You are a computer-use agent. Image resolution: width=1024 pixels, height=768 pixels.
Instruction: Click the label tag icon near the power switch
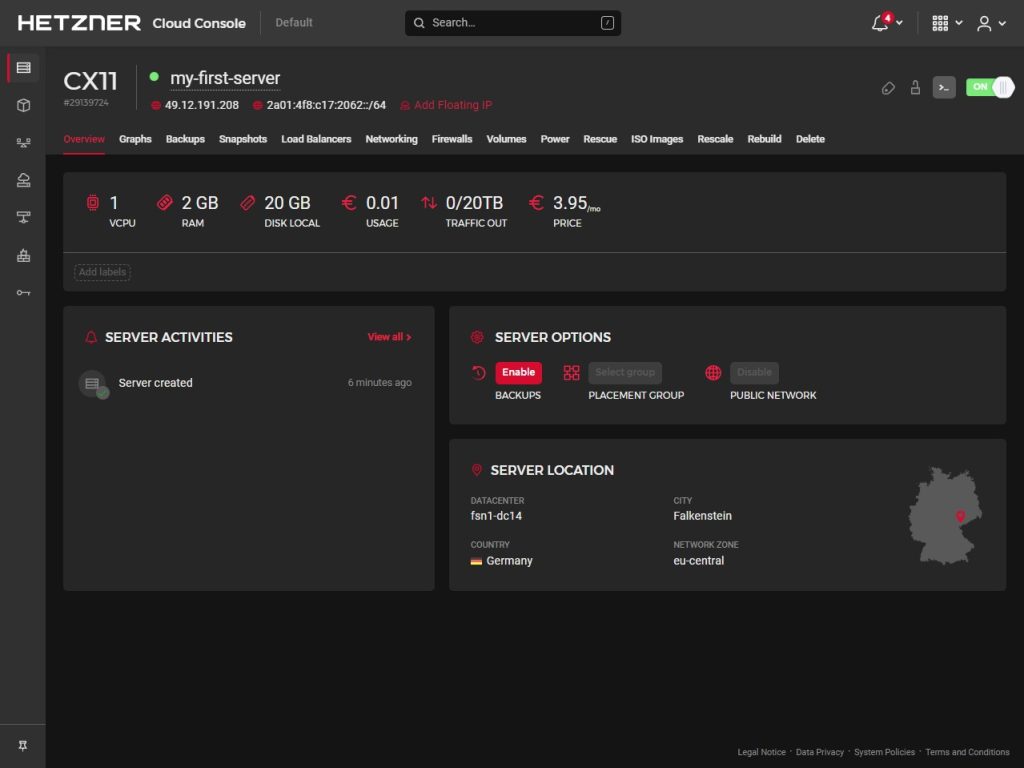[888, 88]
